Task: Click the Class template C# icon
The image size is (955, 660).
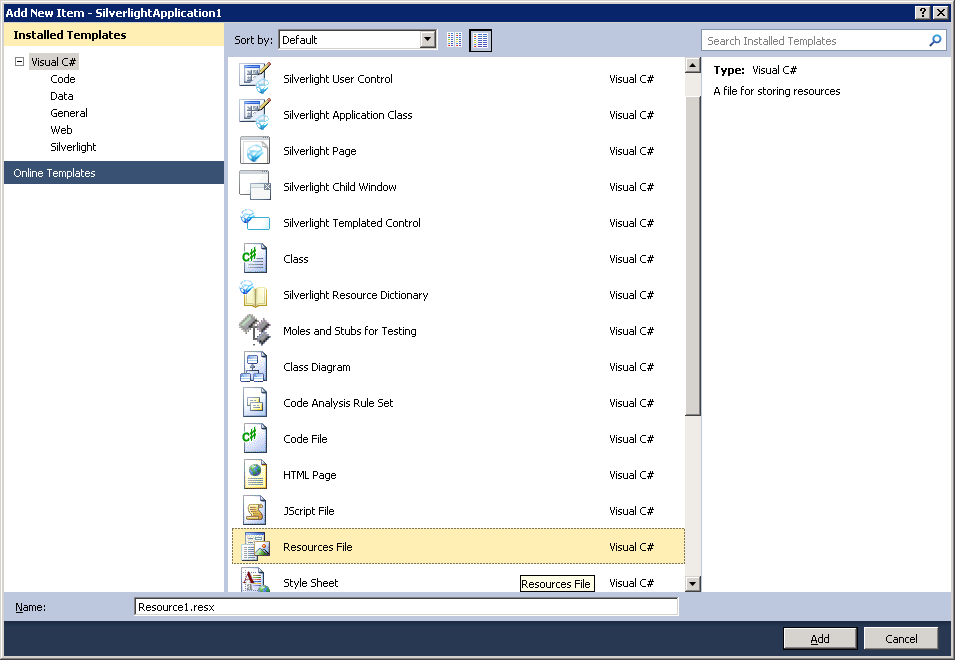Action: click(x=255, y=259)
